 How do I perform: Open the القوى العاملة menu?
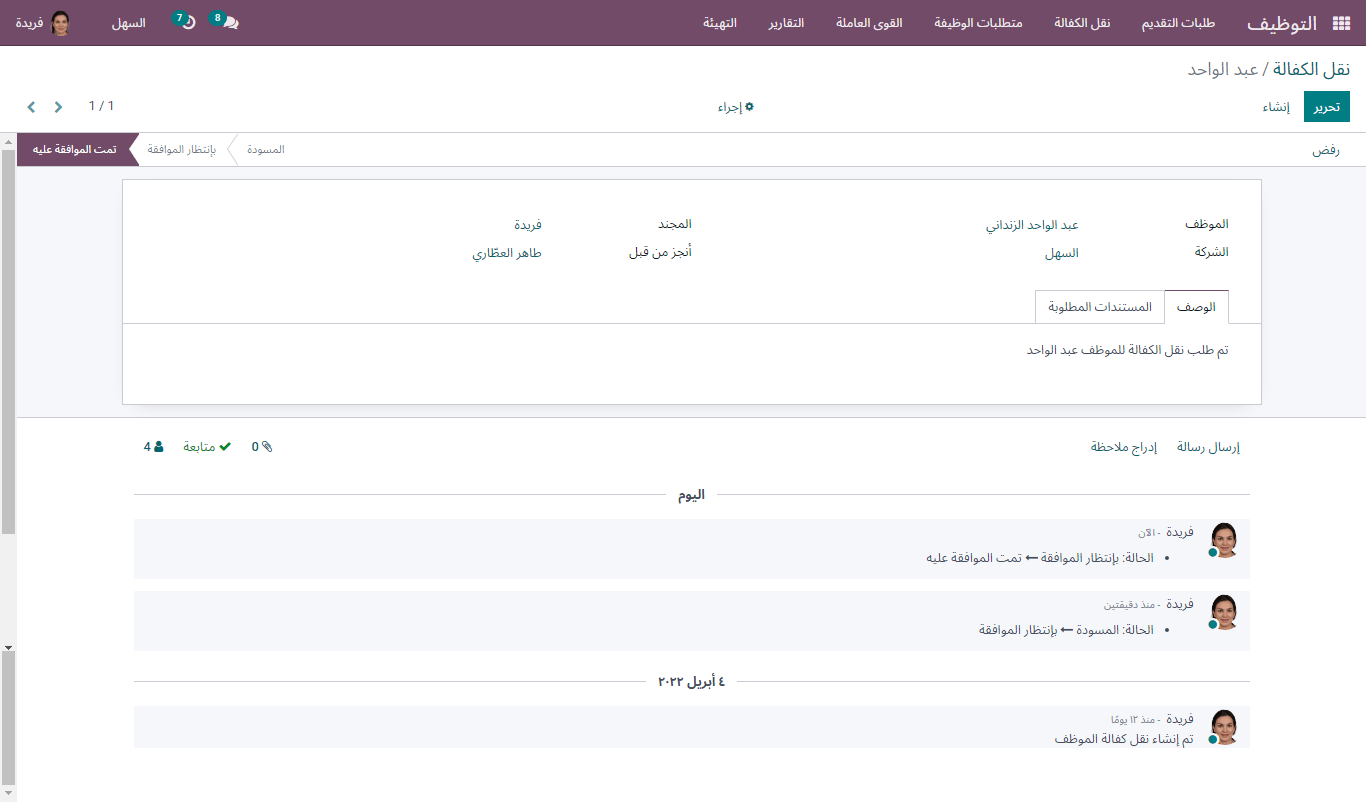click(x=869, y=23)
